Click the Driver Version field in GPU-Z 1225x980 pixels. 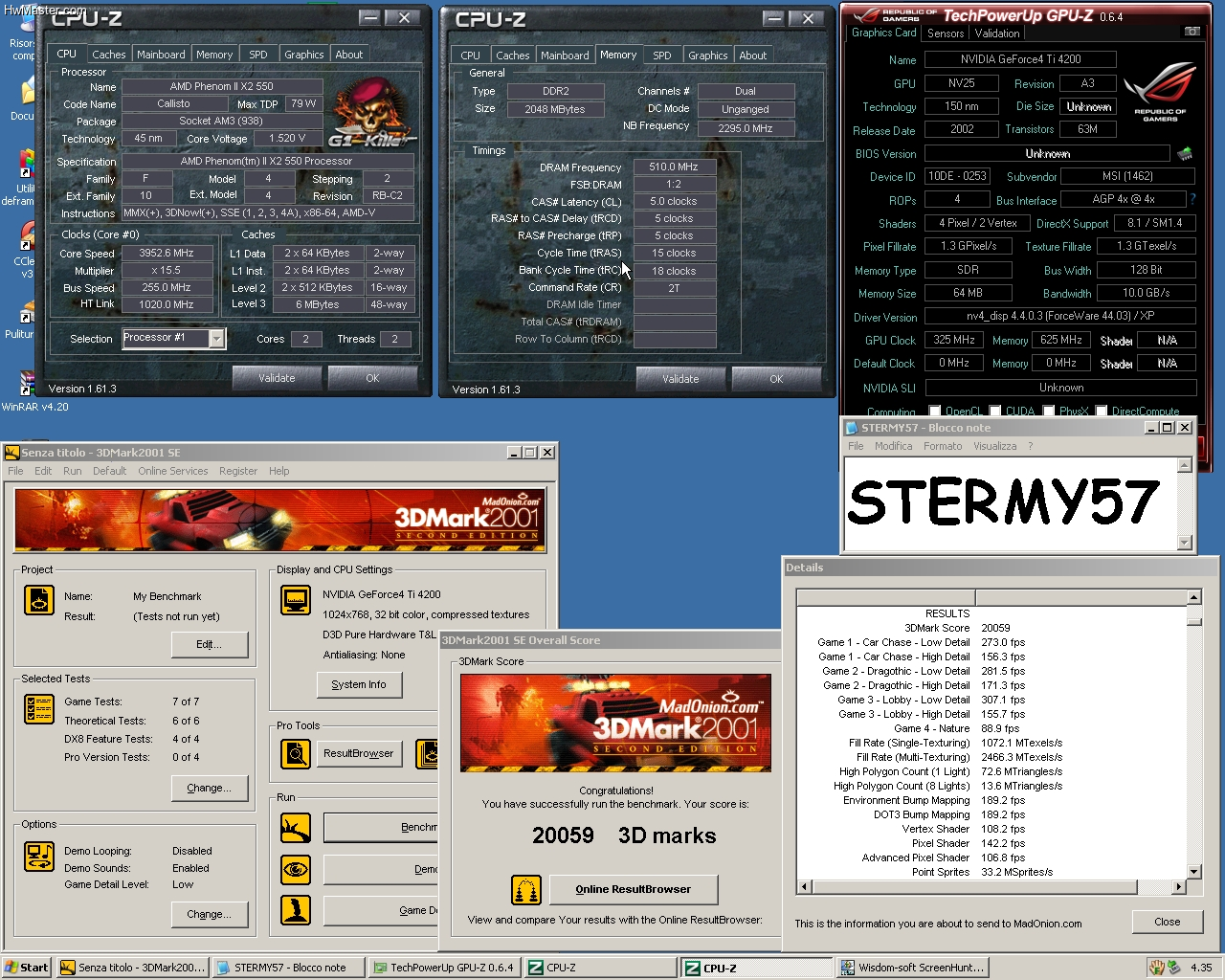pyautogui.click(x=1060, y=316)
